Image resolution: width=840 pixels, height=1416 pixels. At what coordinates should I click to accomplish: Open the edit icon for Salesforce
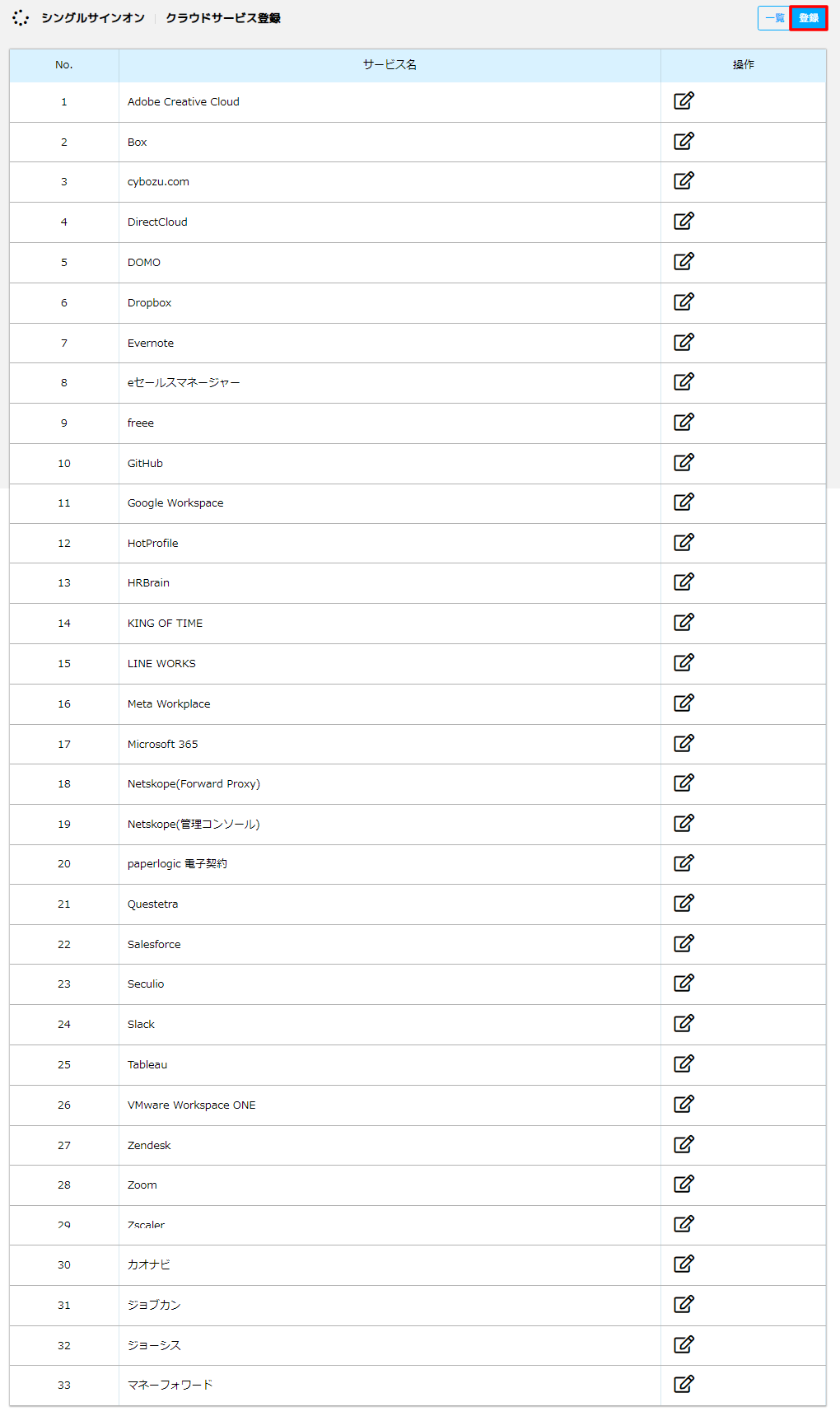[x=684, y=943]
